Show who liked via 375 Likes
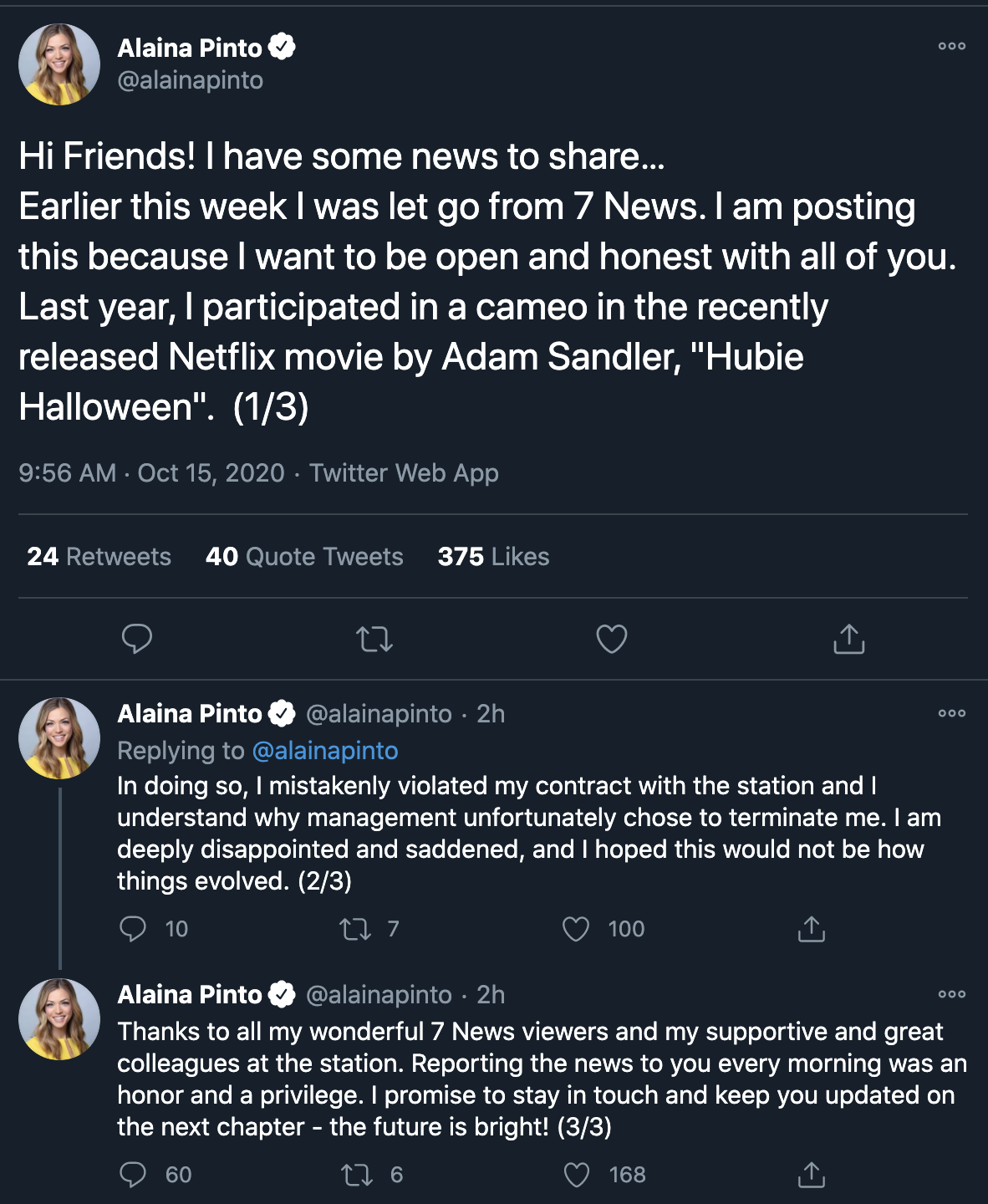The image size is (988, 1204). point(493,557)
